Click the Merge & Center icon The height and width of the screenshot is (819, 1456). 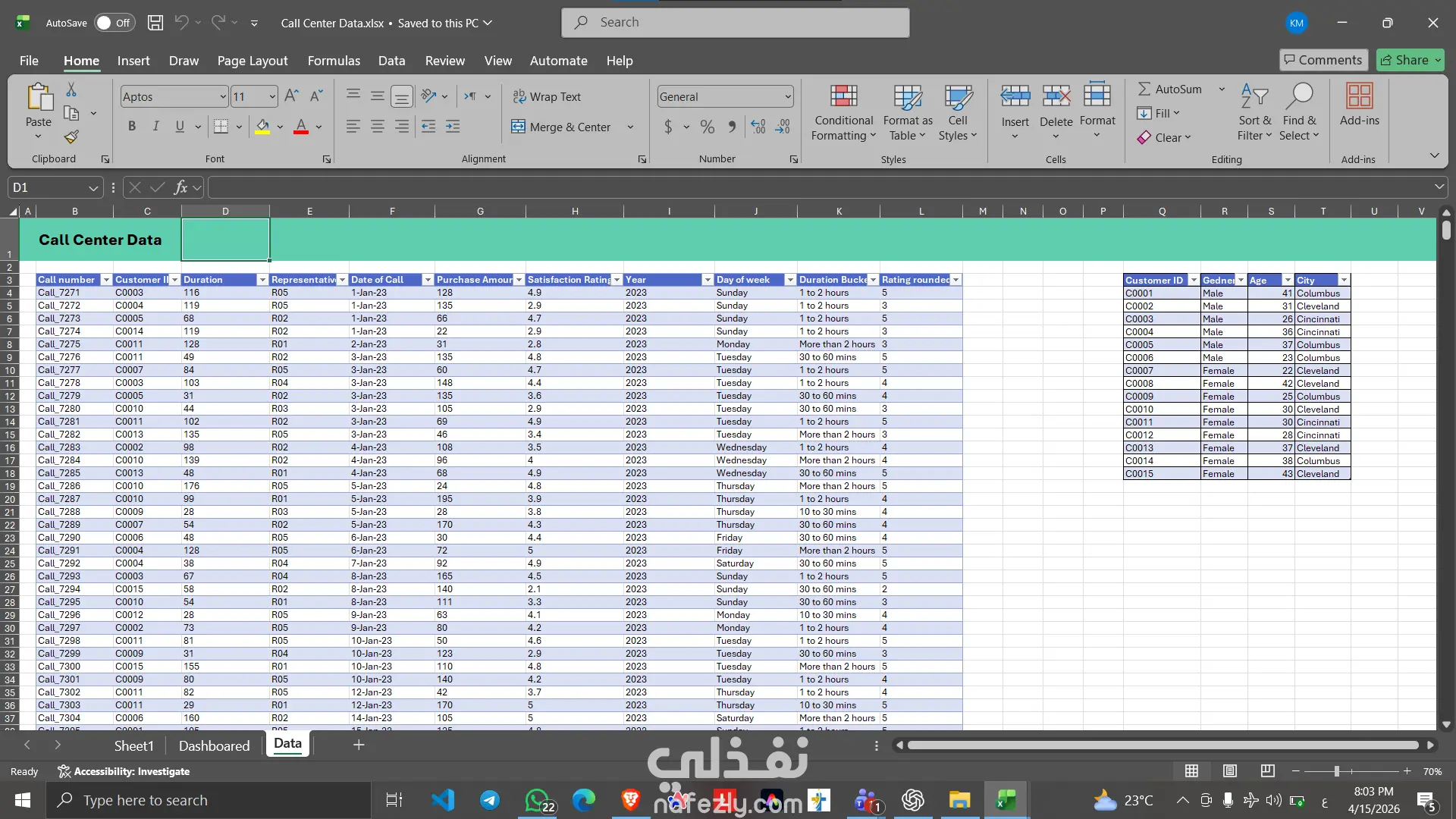(x=518, y=127)
